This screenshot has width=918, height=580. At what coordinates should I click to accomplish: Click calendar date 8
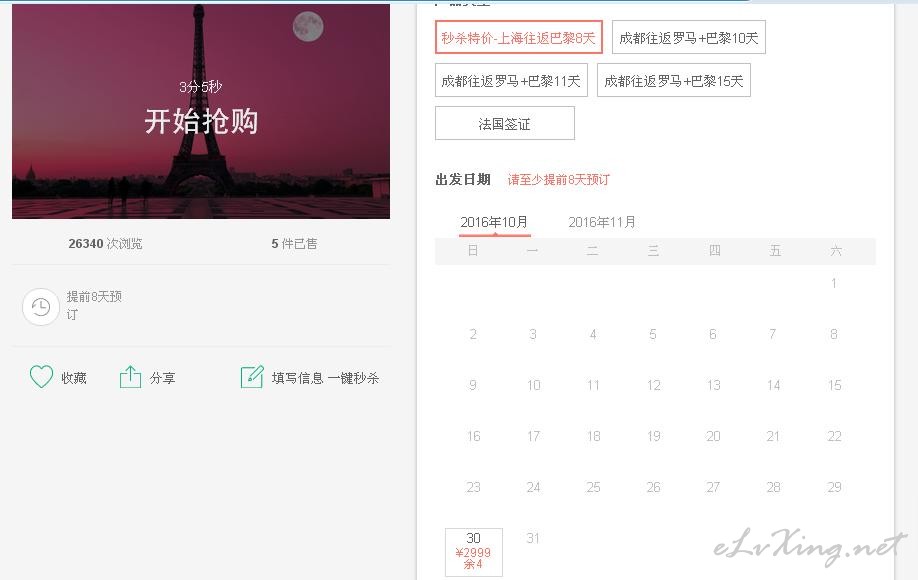pos(834,334)
